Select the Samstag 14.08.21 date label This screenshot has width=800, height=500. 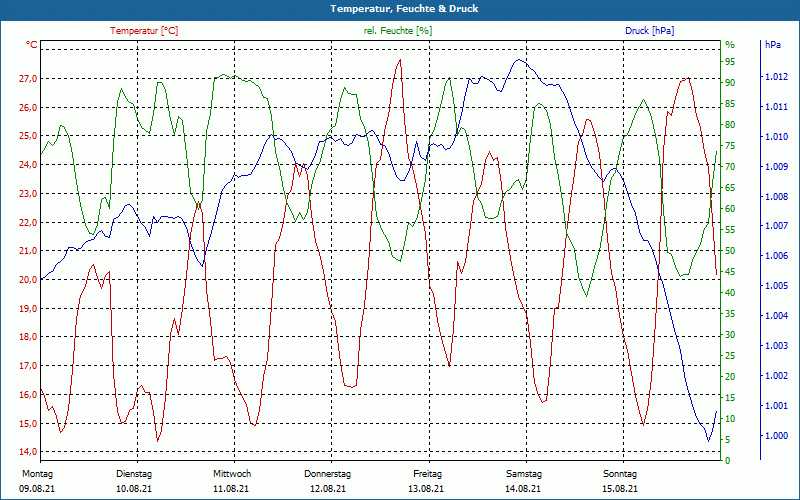pyautogui.click(x=523, y=481)
